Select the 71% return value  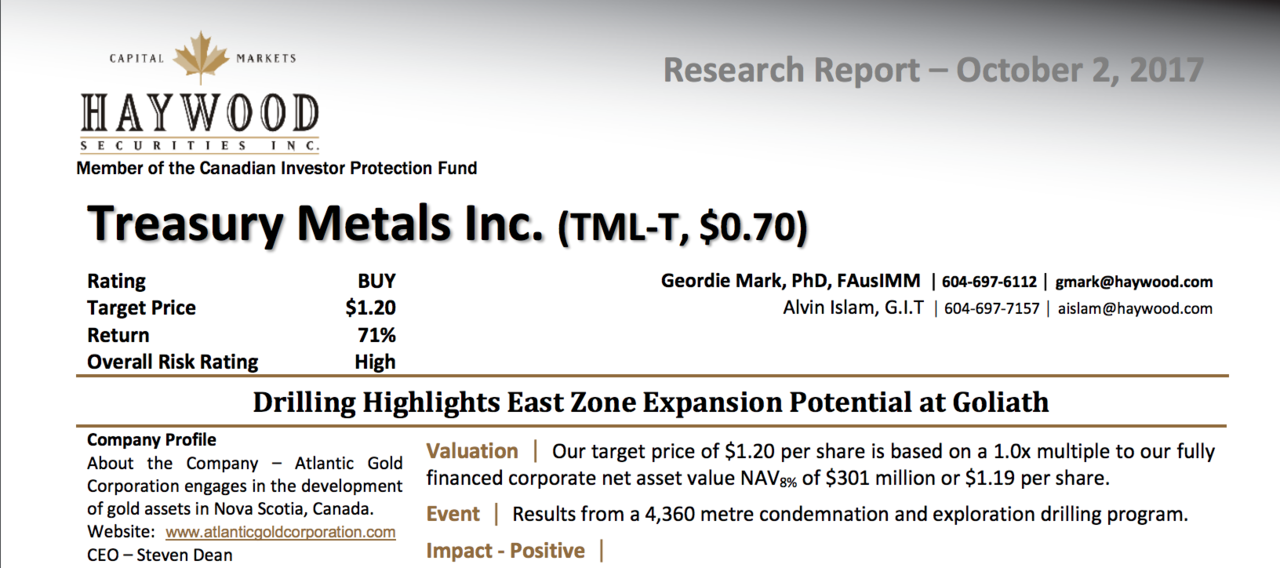point(377,335)
